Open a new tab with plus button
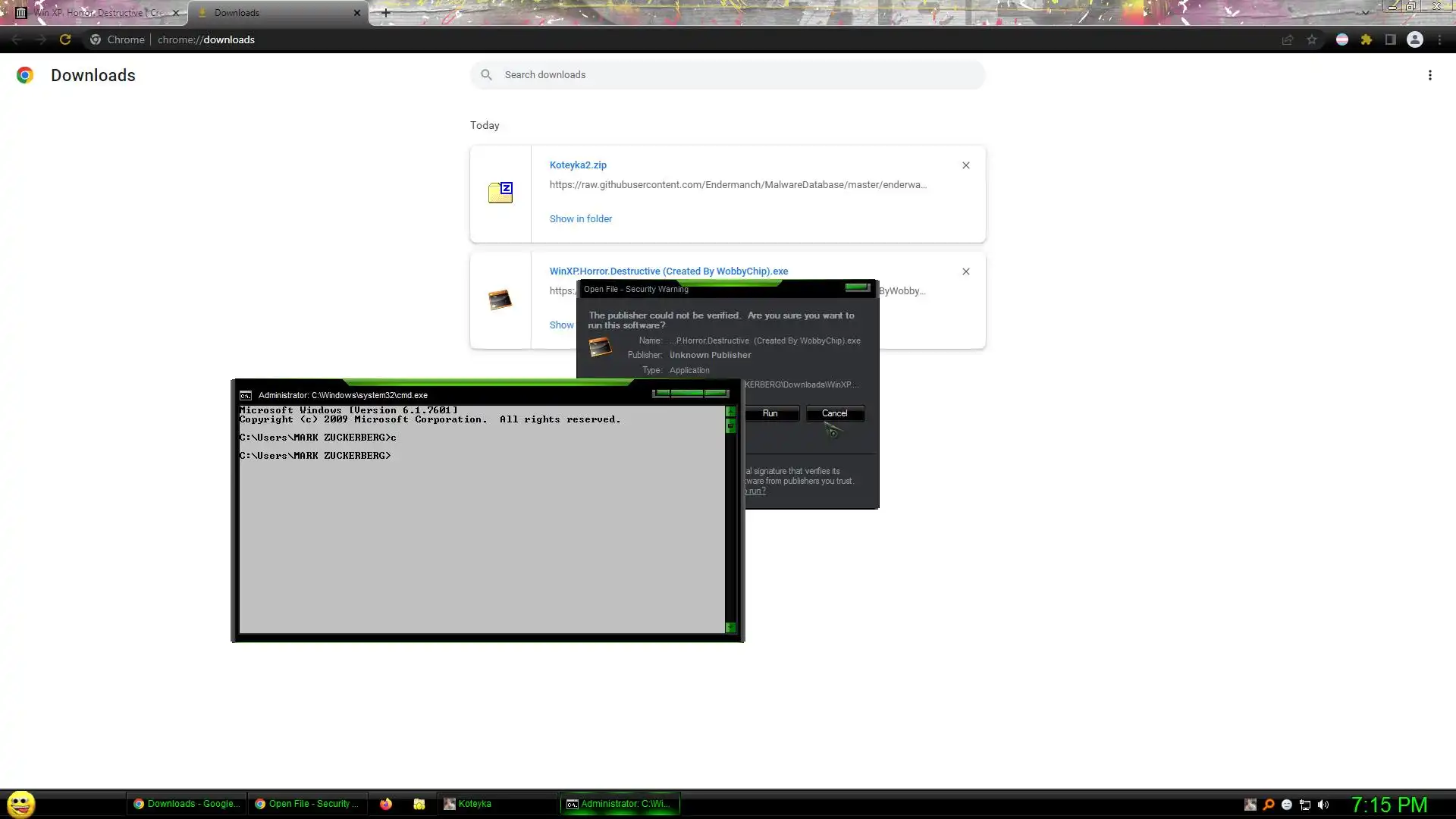The width and height of the screenshot is (1456, 819). (x=386, y=13)
